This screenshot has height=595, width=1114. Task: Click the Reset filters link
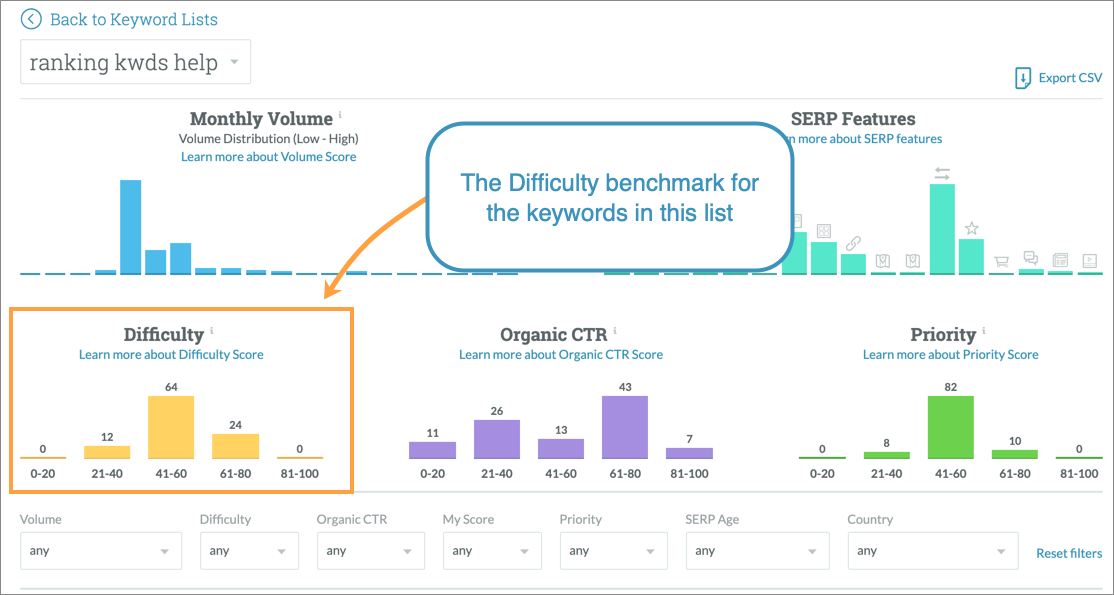1068,553
